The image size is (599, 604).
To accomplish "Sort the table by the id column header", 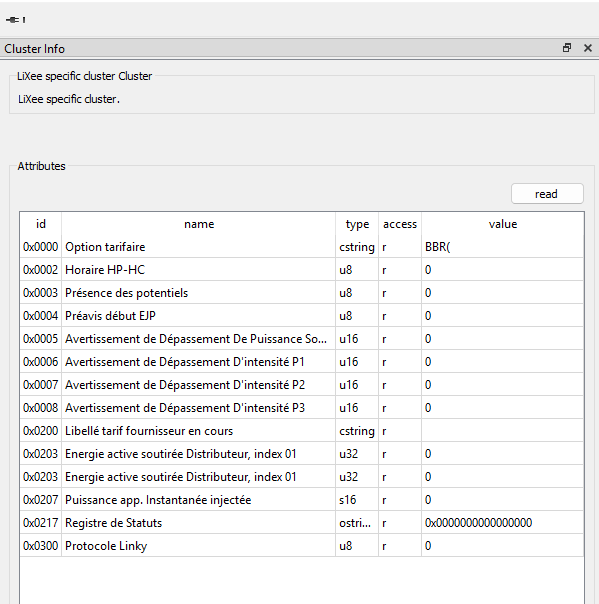I will tap(40, 224).
